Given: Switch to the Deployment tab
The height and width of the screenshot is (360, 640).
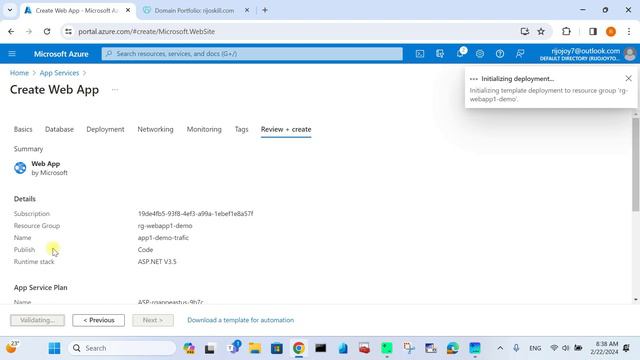Looking at the screenshot, I should [x=105, y=129].
